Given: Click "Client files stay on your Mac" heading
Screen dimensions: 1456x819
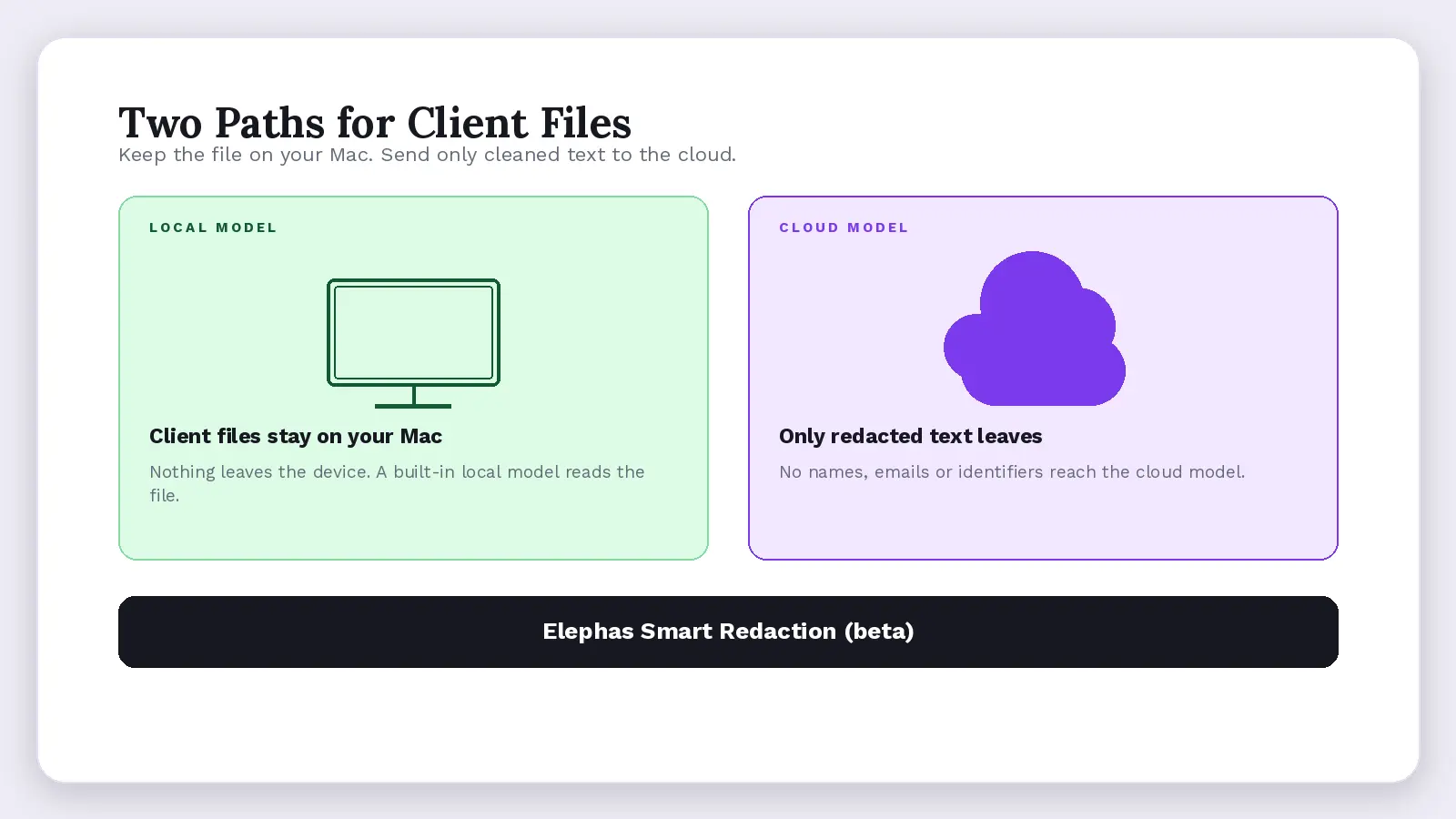Looking at the screenshot, I should coord(296,436).
